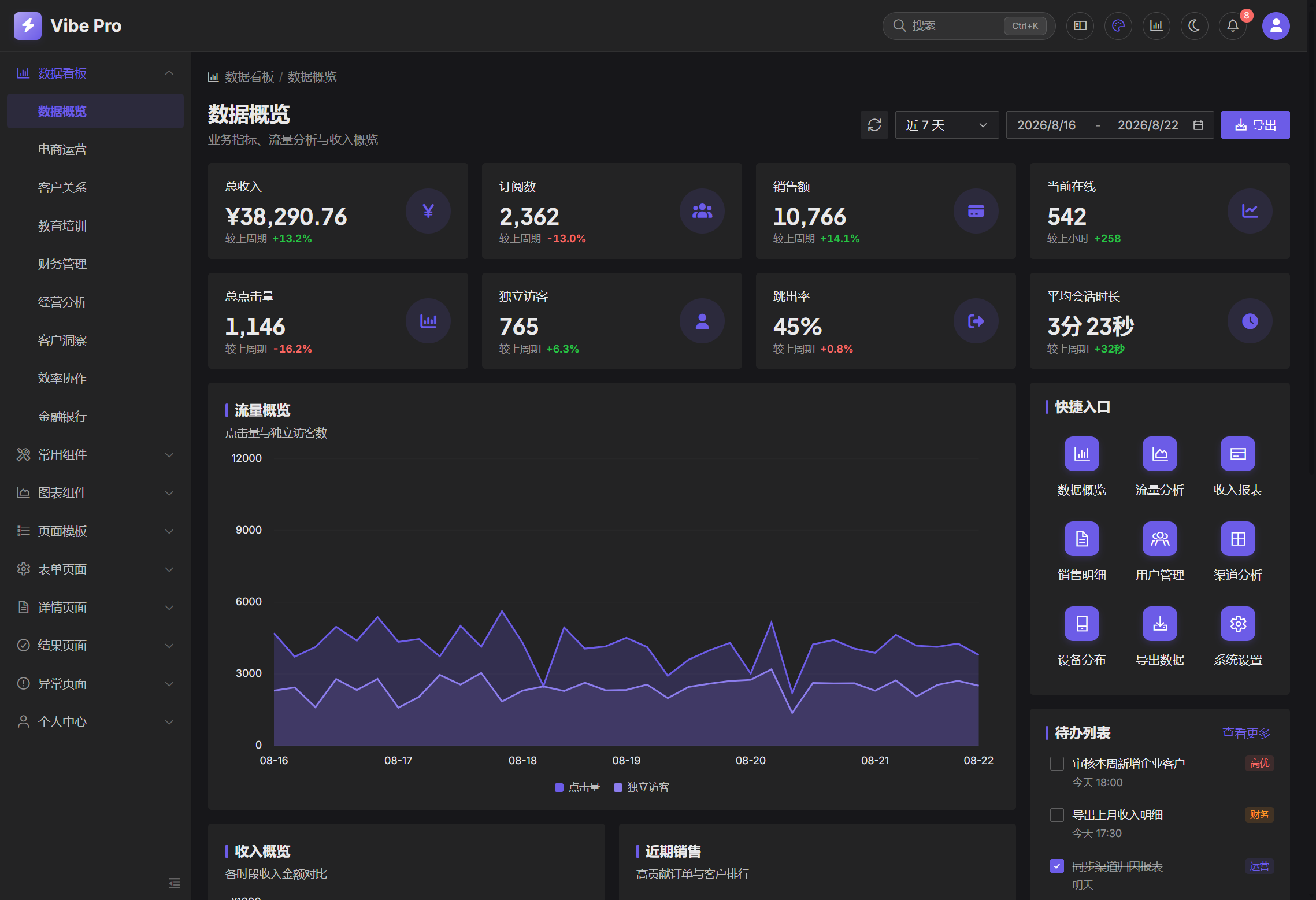Expand the 常用组件 sidebar group
Viewport: 1316px width, 900px height.
pyautogui.click(x=95, y=454)
